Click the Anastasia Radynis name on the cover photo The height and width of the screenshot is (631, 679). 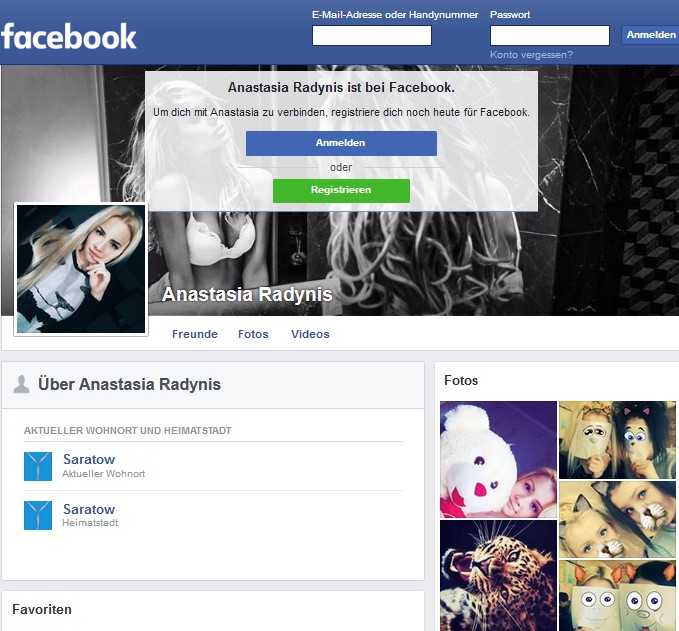247,294
